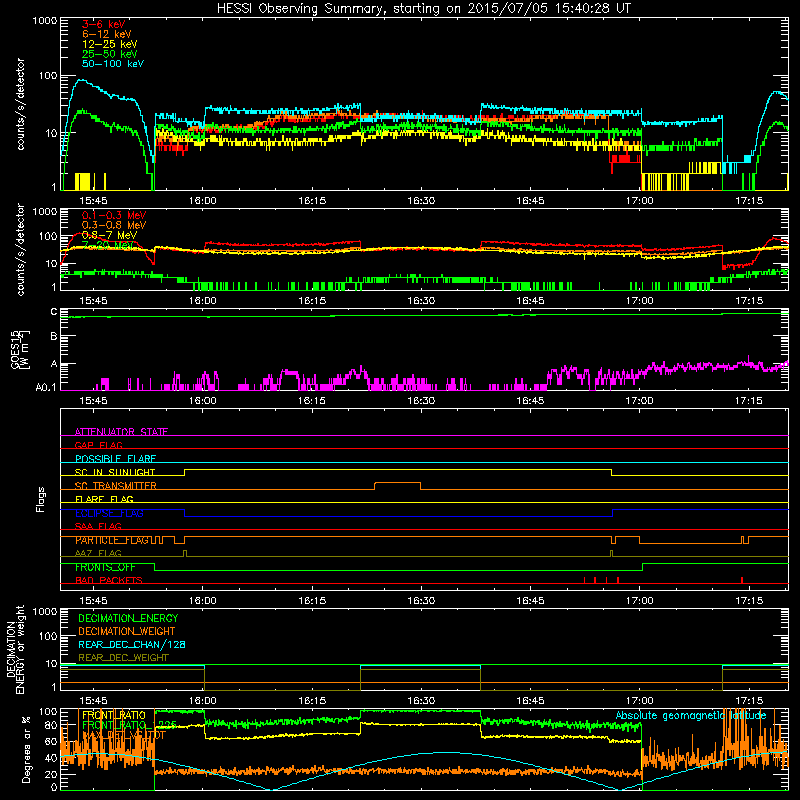This screenshot has height=800, width=800.
Task: Select the FRONTS_OFF flag label
Action: (x=105, y=567)
